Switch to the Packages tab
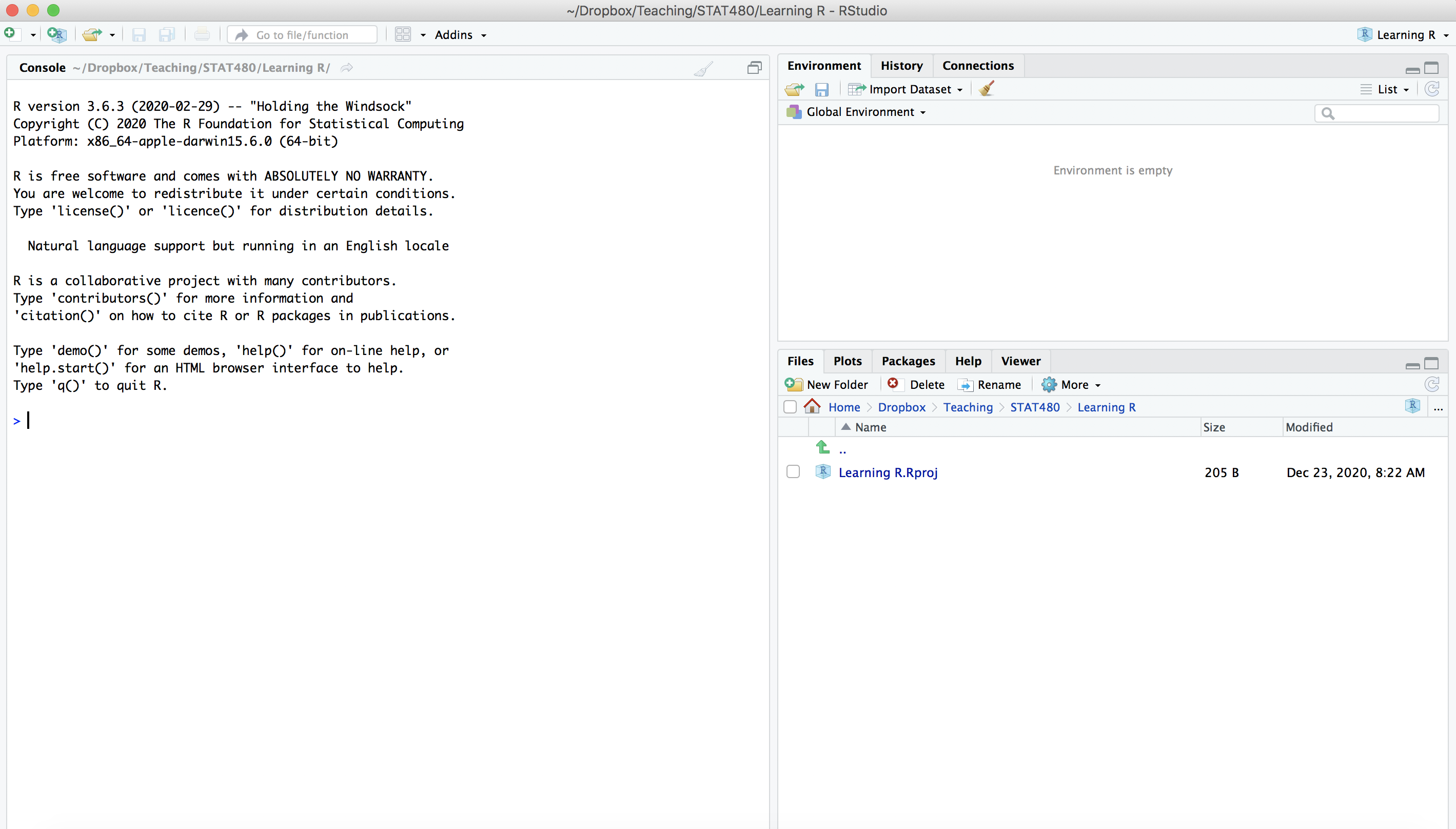Image resolution: width=1456 pixels, height=829 pixels. pyautogui.click(x=908, y=361)
